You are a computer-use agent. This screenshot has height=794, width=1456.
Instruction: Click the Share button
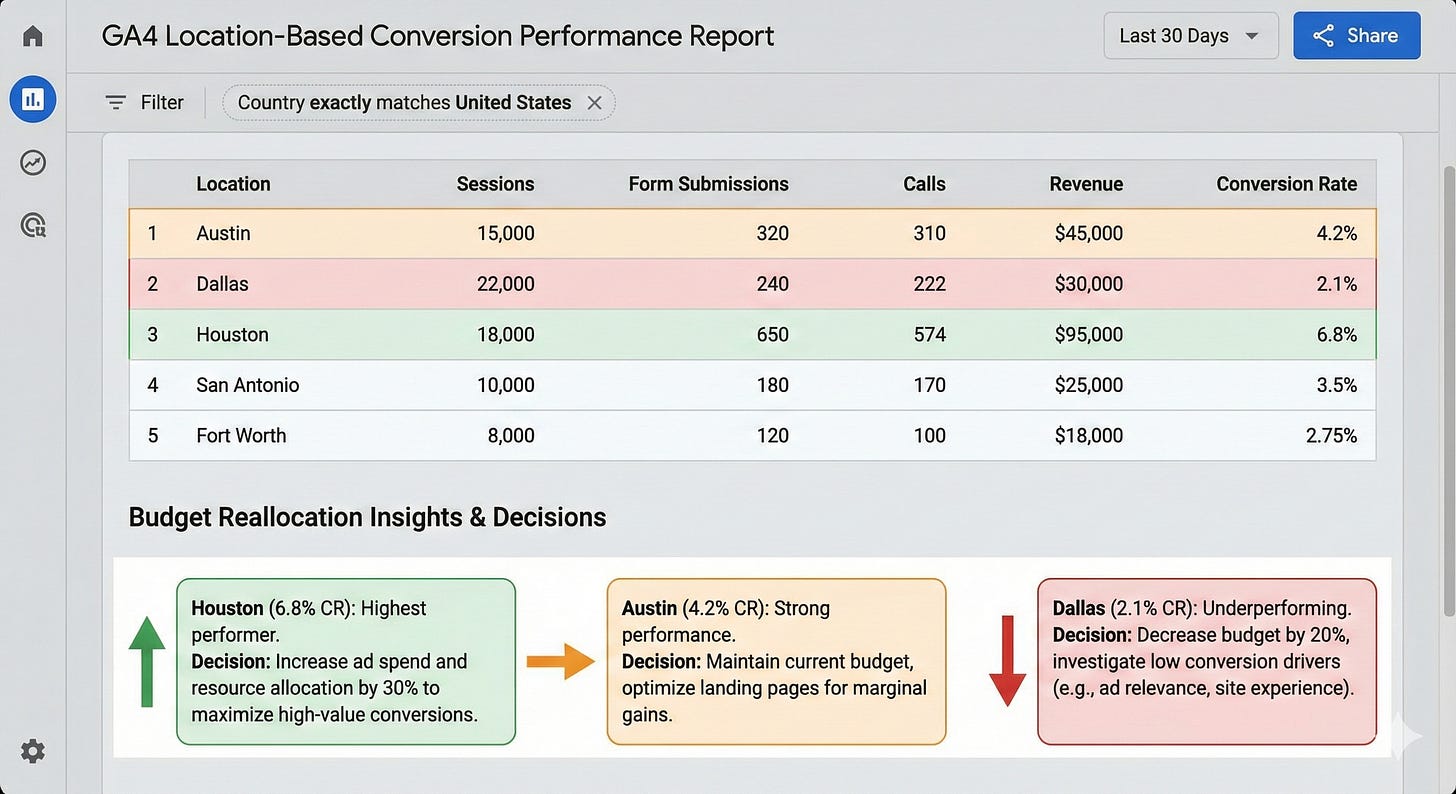tap(1356, 35)
